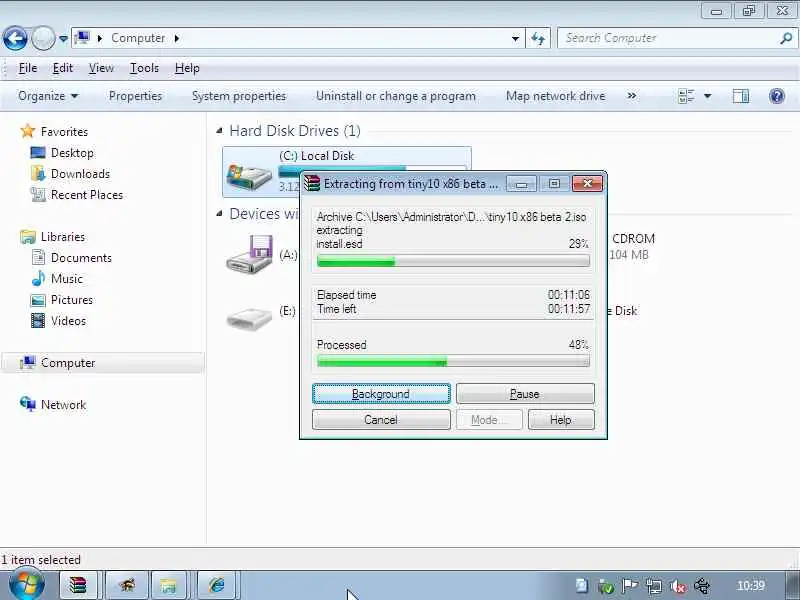Select the removable drive (E:) icon

click(x=249, y=319)
